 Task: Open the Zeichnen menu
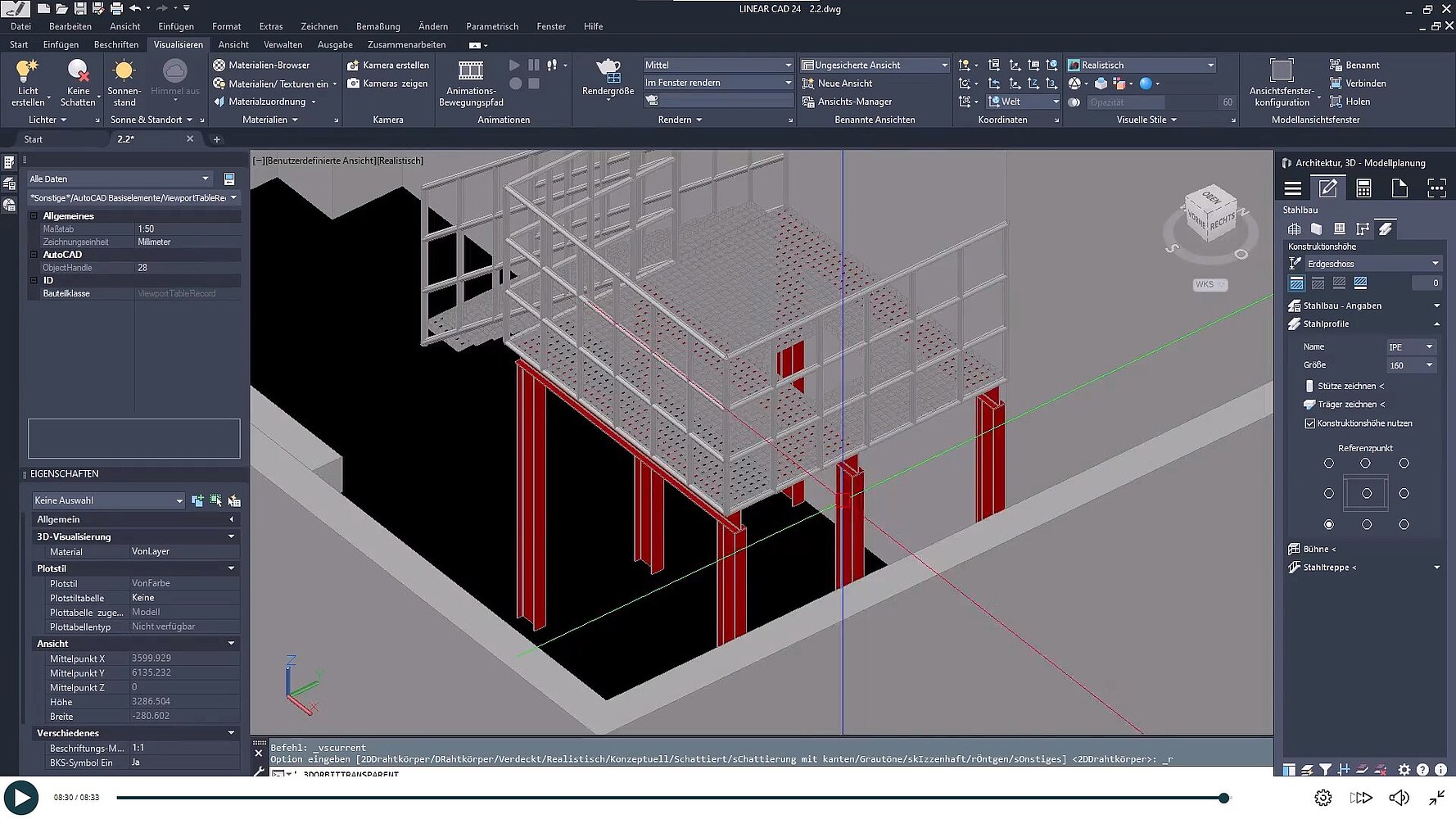click(x=319, y=26)
